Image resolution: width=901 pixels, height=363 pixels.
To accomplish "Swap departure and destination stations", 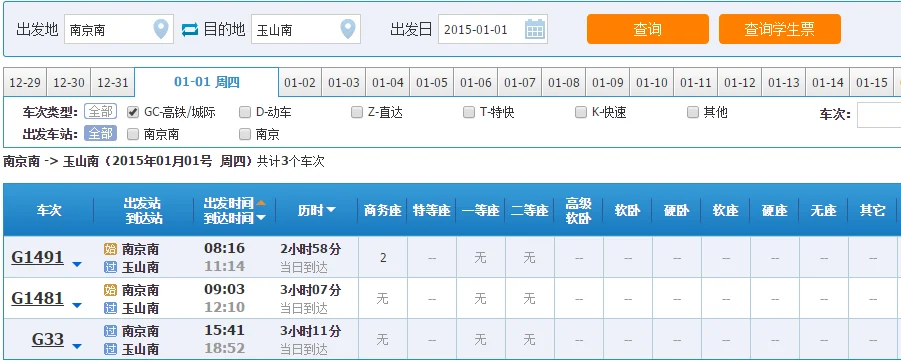I will click(190, 29).
